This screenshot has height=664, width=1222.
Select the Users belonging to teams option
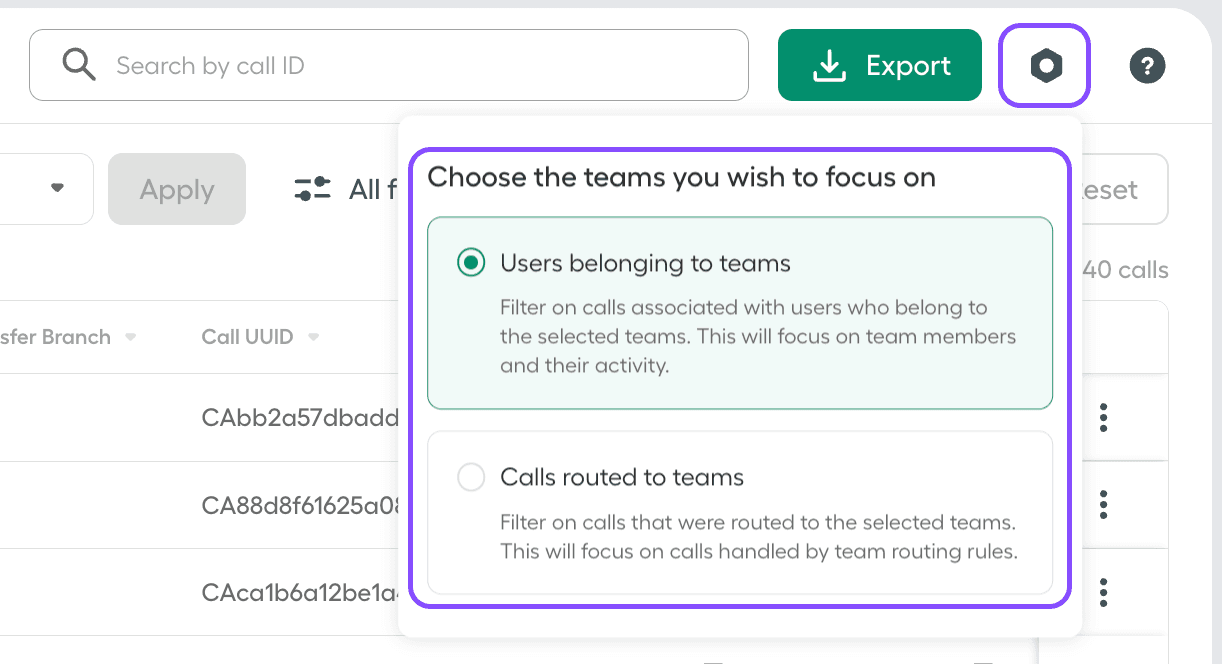(471, 263)
